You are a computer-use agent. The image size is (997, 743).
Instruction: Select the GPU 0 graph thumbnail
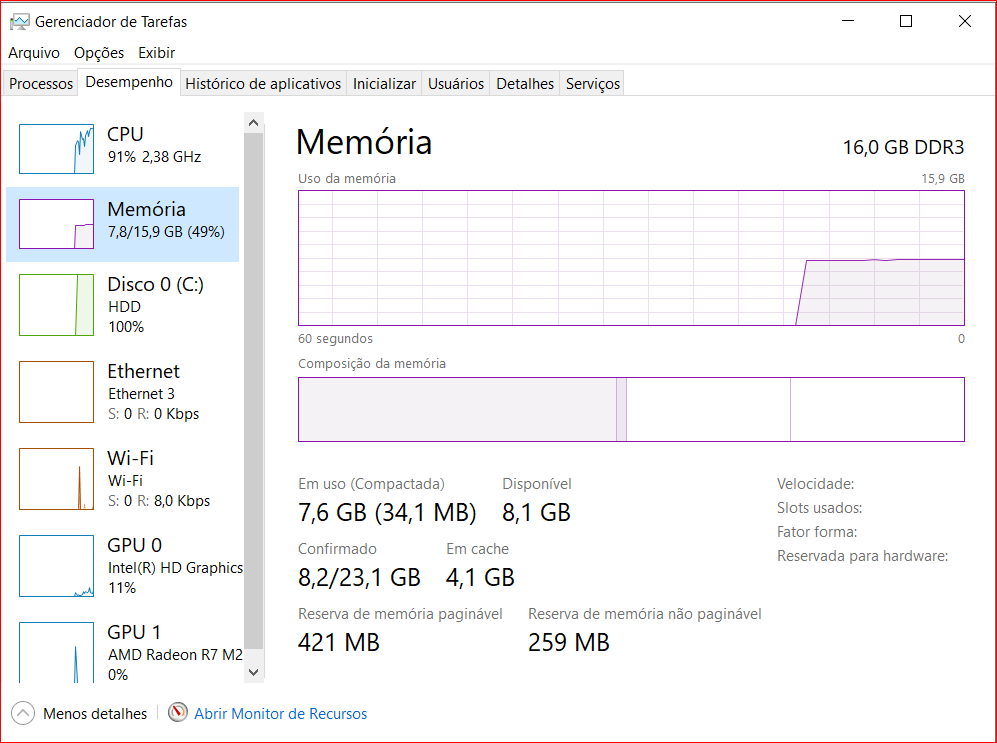pos(56,566)
